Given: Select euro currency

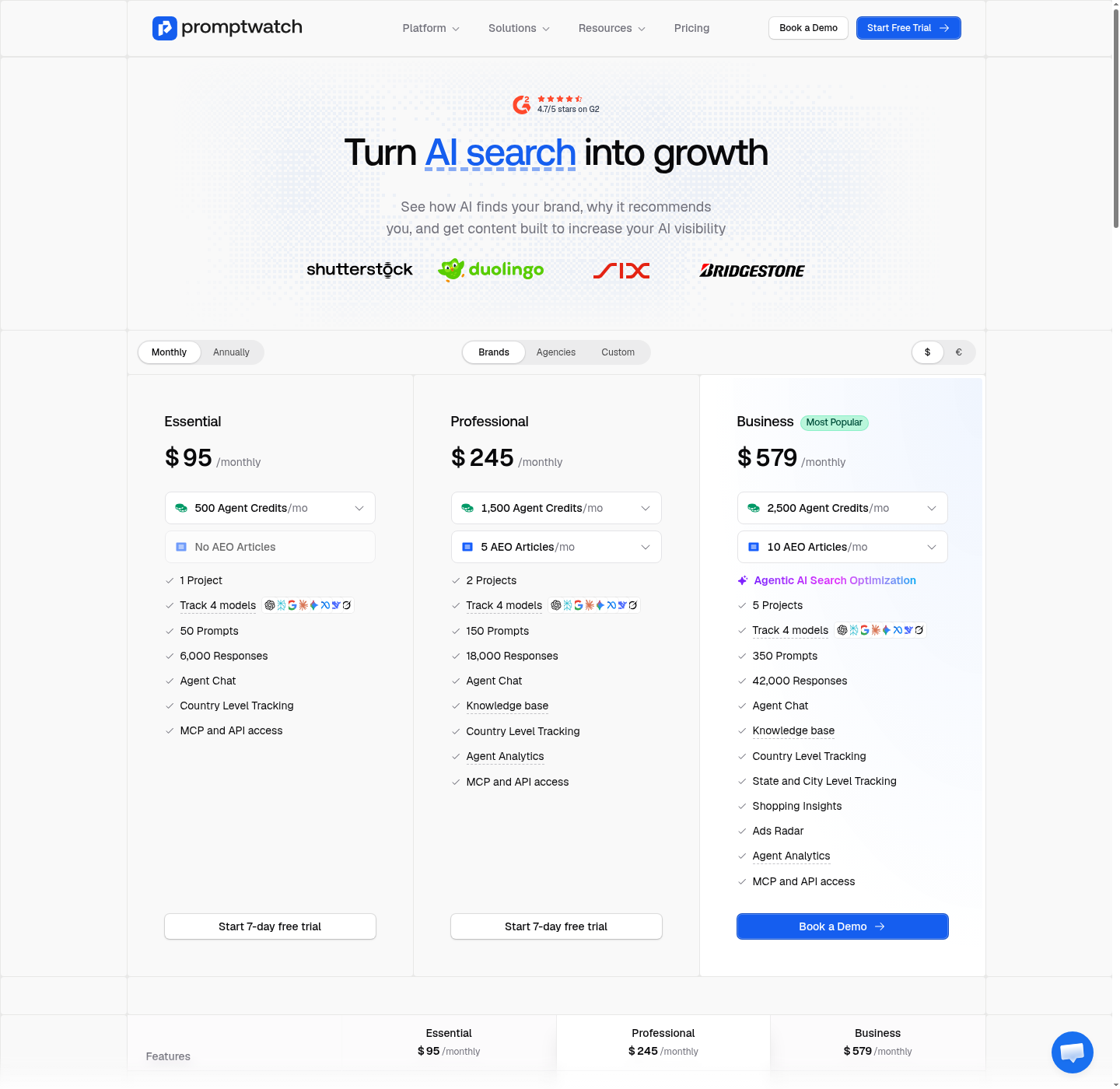Looking at the screenshot, I should (x=958, y=352).
